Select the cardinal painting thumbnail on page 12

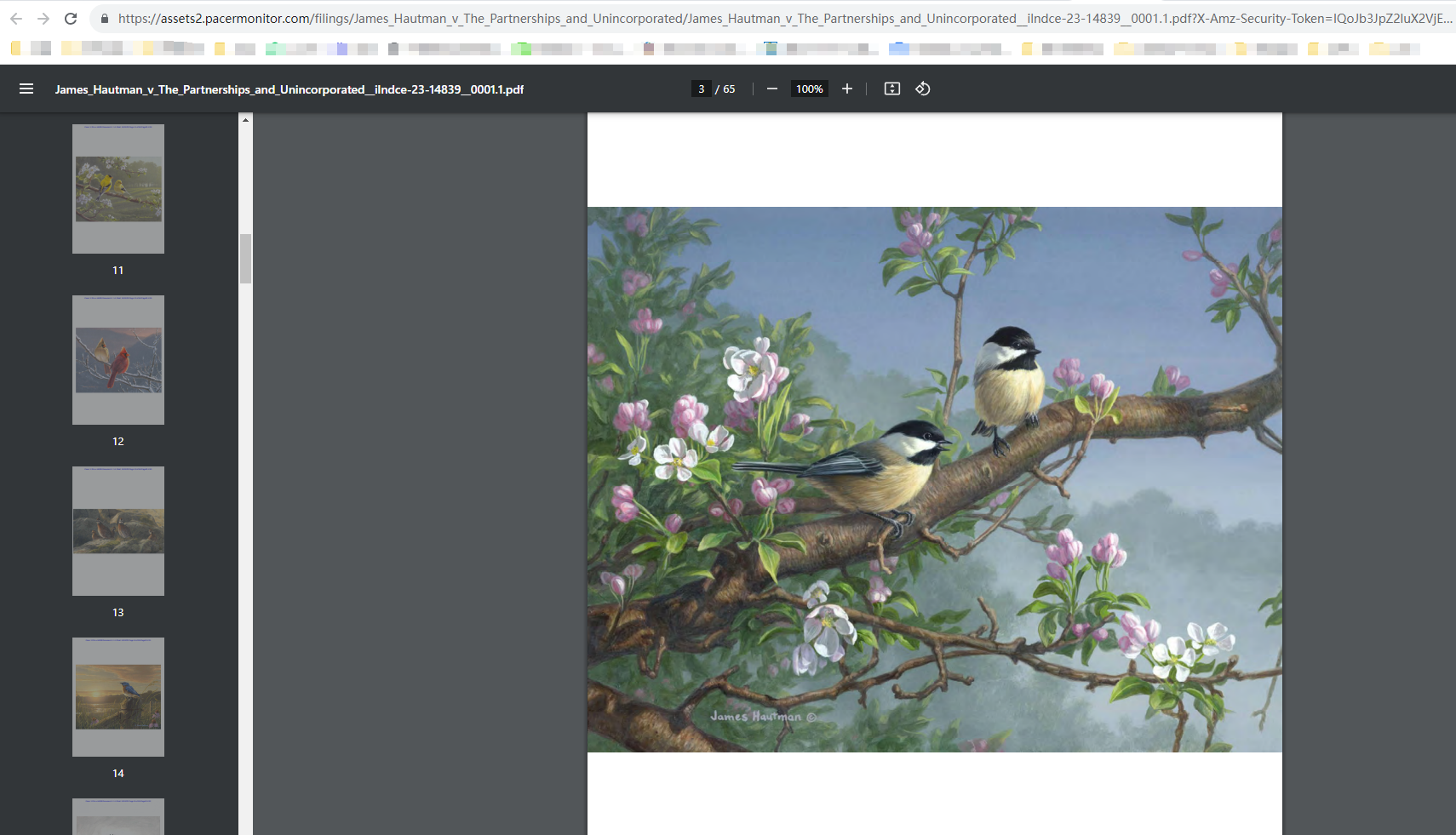[118, 359]
